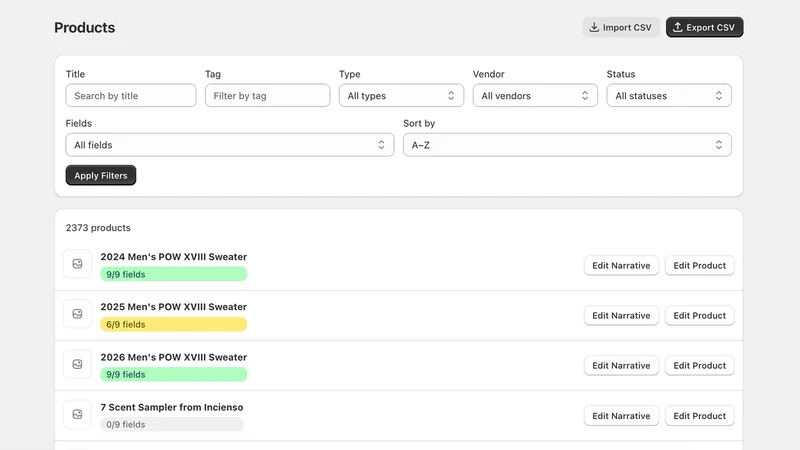The image size is (800, 450).
Task: Edit Narrative for 7 Scent Sampler from Incienso
Action: tap(621, 416)
